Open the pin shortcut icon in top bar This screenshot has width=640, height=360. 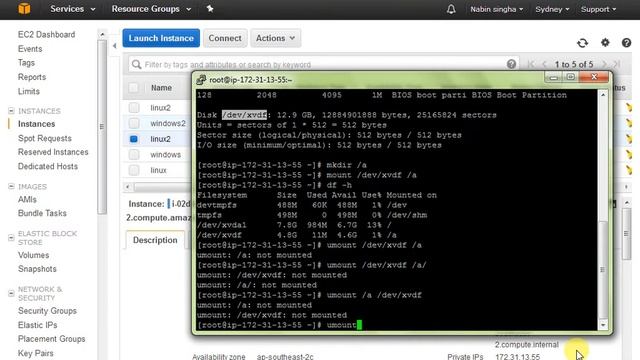(210, 9)
